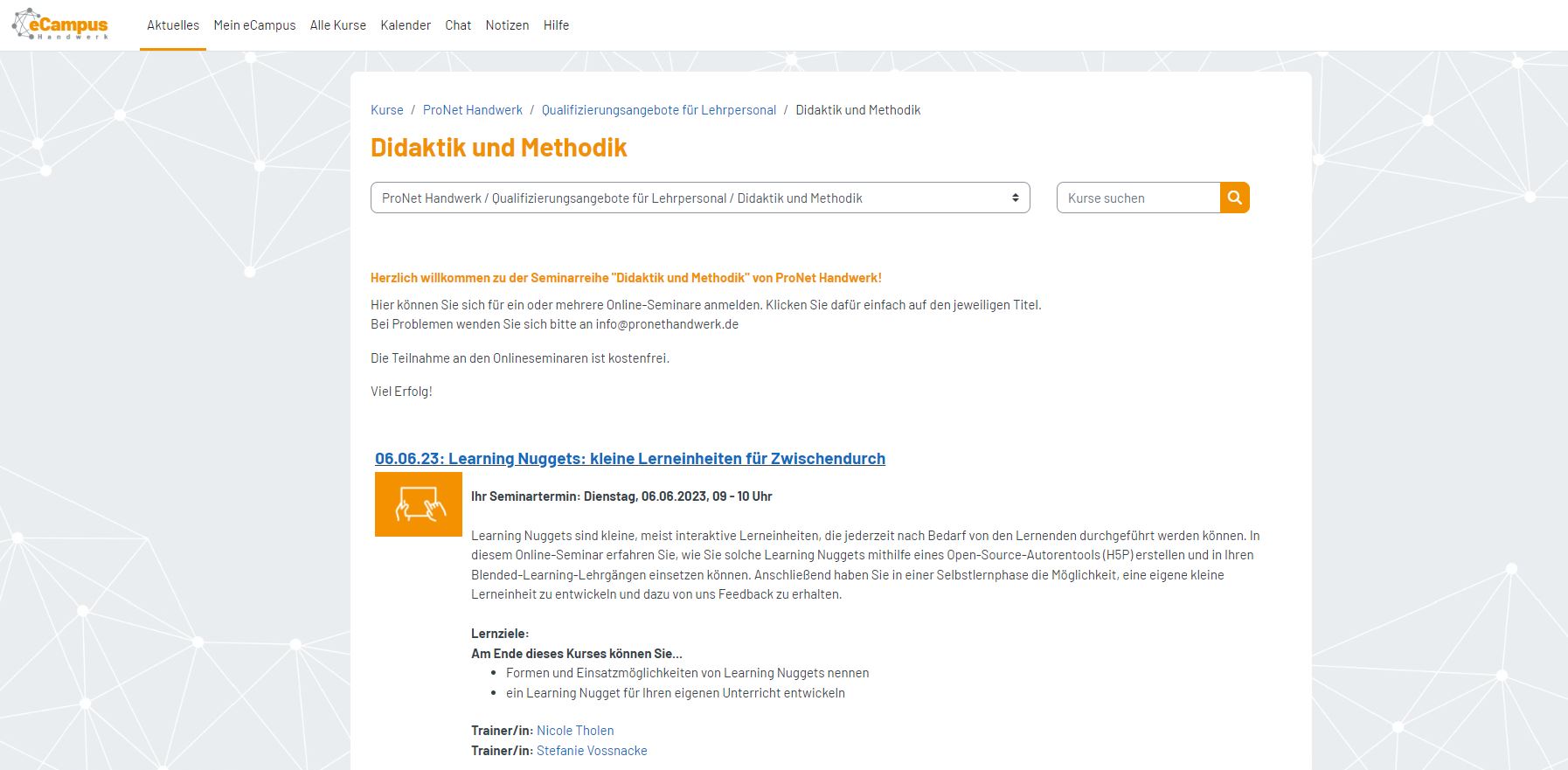Click the Ihr Seminartermin date line
Viewport: 1568px width, 770px height.
[621, 496]
